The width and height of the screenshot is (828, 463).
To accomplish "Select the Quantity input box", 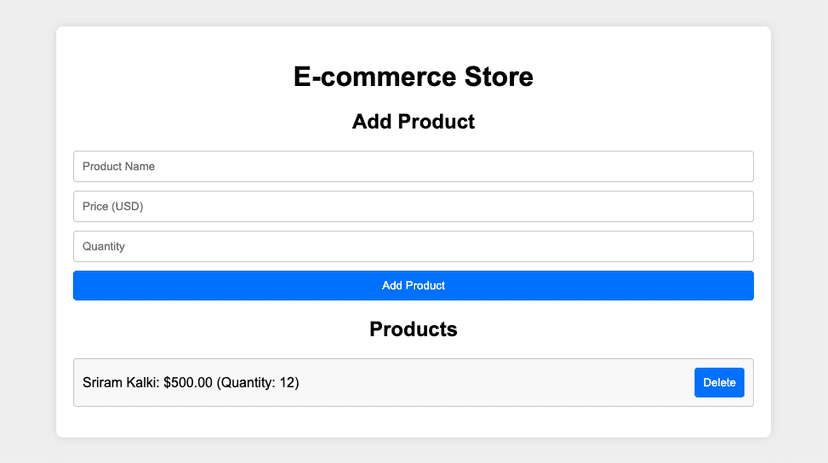I will tap(413, 246).
